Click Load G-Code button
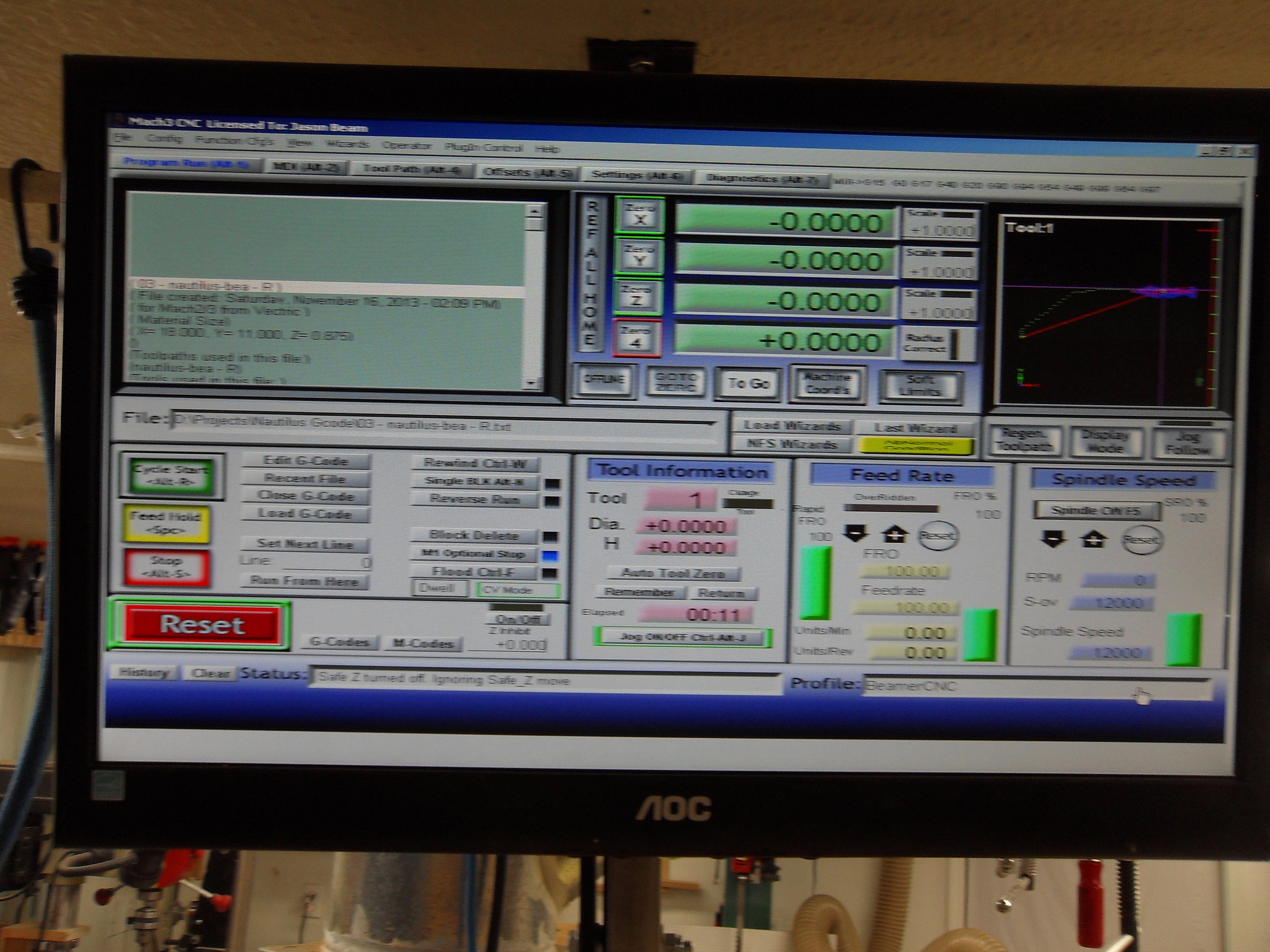 [304, 514]
